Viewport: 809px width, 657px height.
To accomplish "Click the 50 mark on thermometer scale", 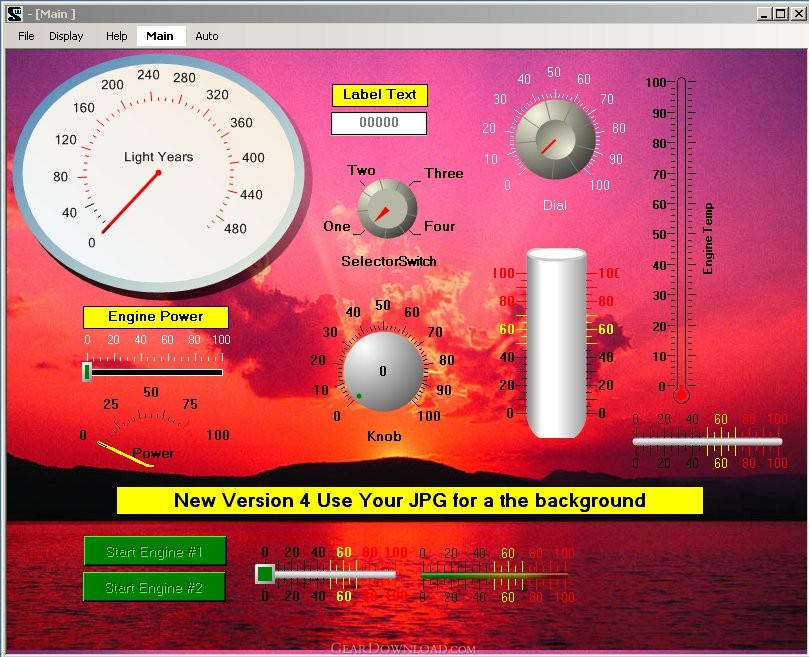I will (x=659, y=234).
